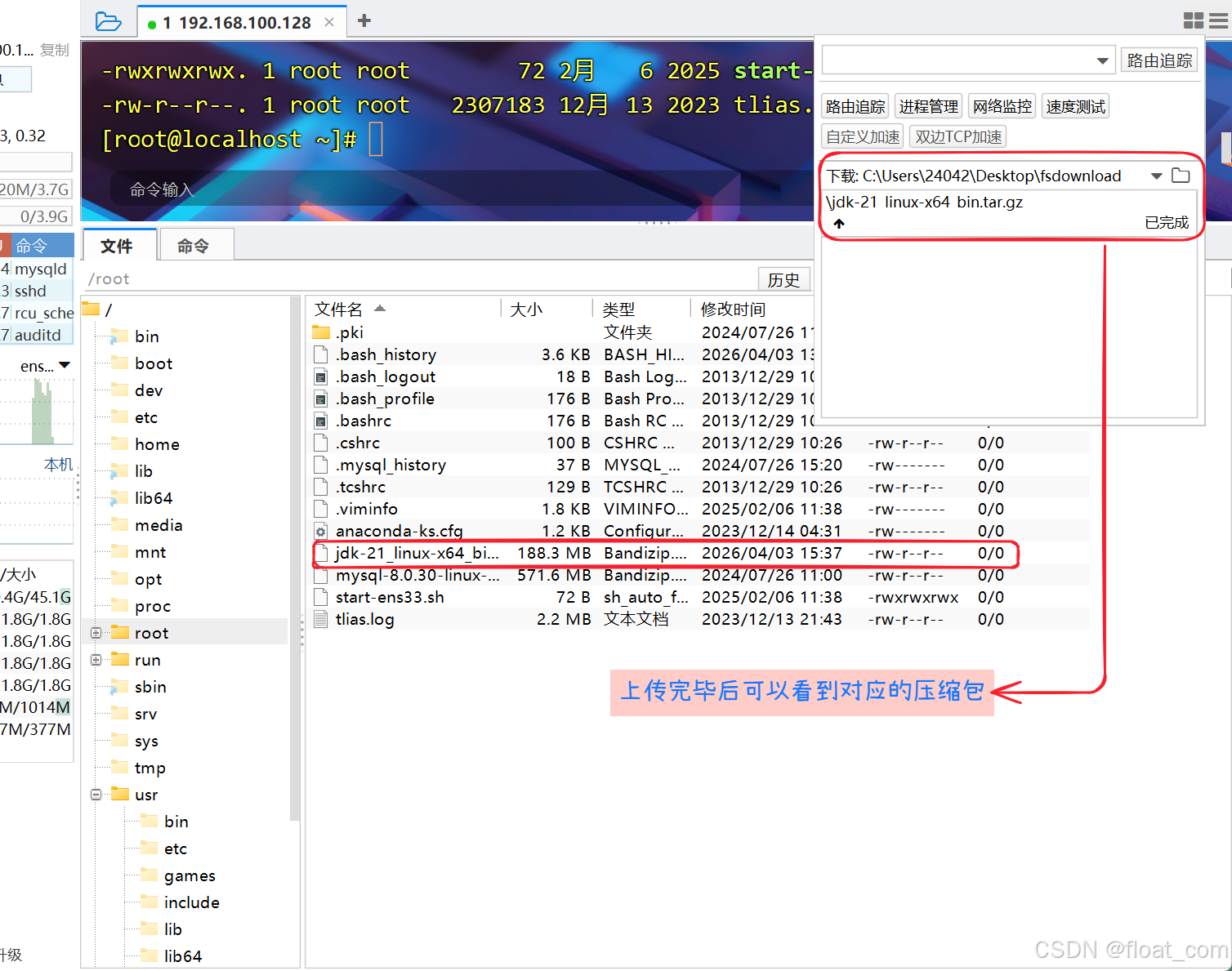
Task: Close the 192.168.100.128 tab
Action: (329, 22)
